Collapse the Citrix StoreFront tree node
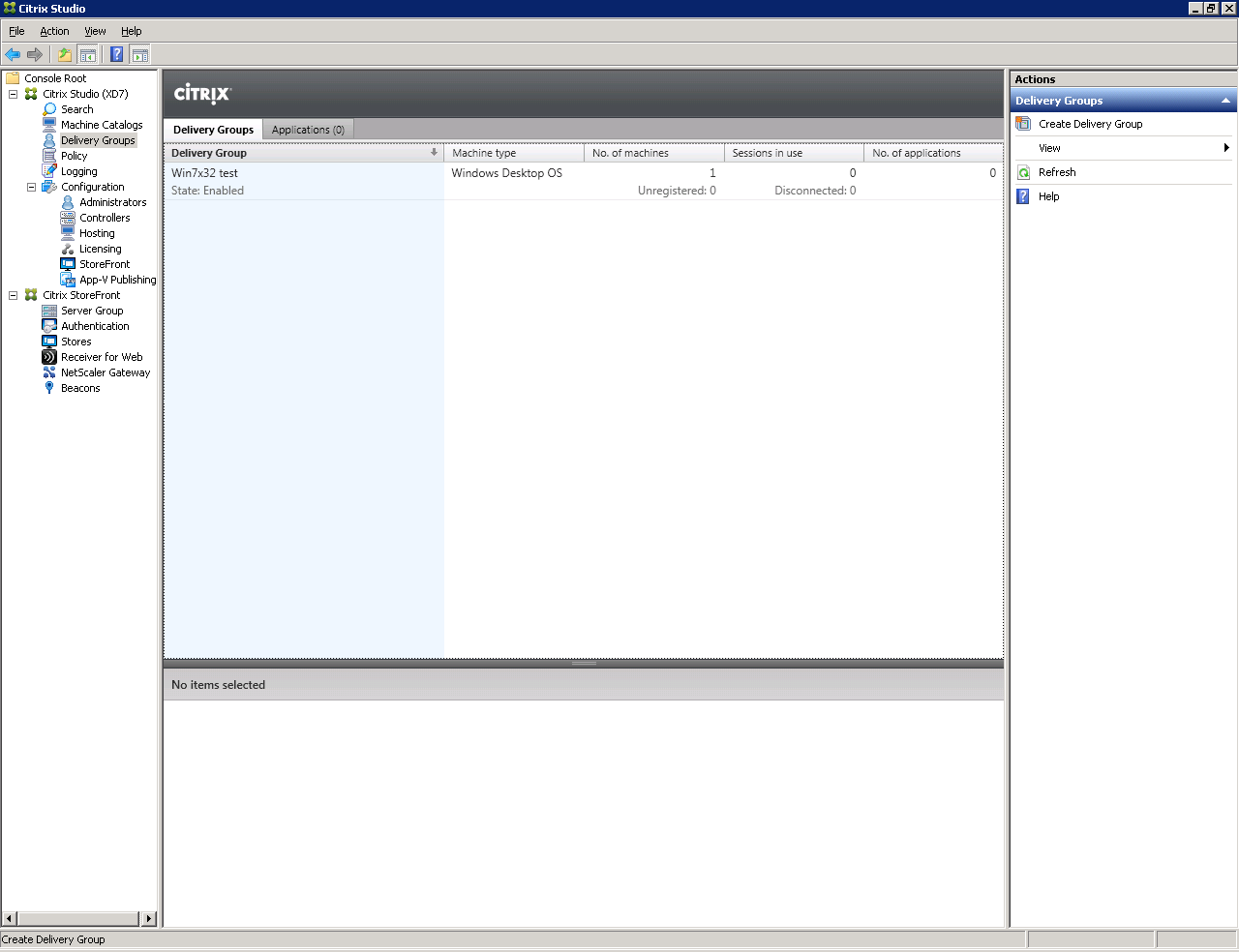 tap(13, 295)
